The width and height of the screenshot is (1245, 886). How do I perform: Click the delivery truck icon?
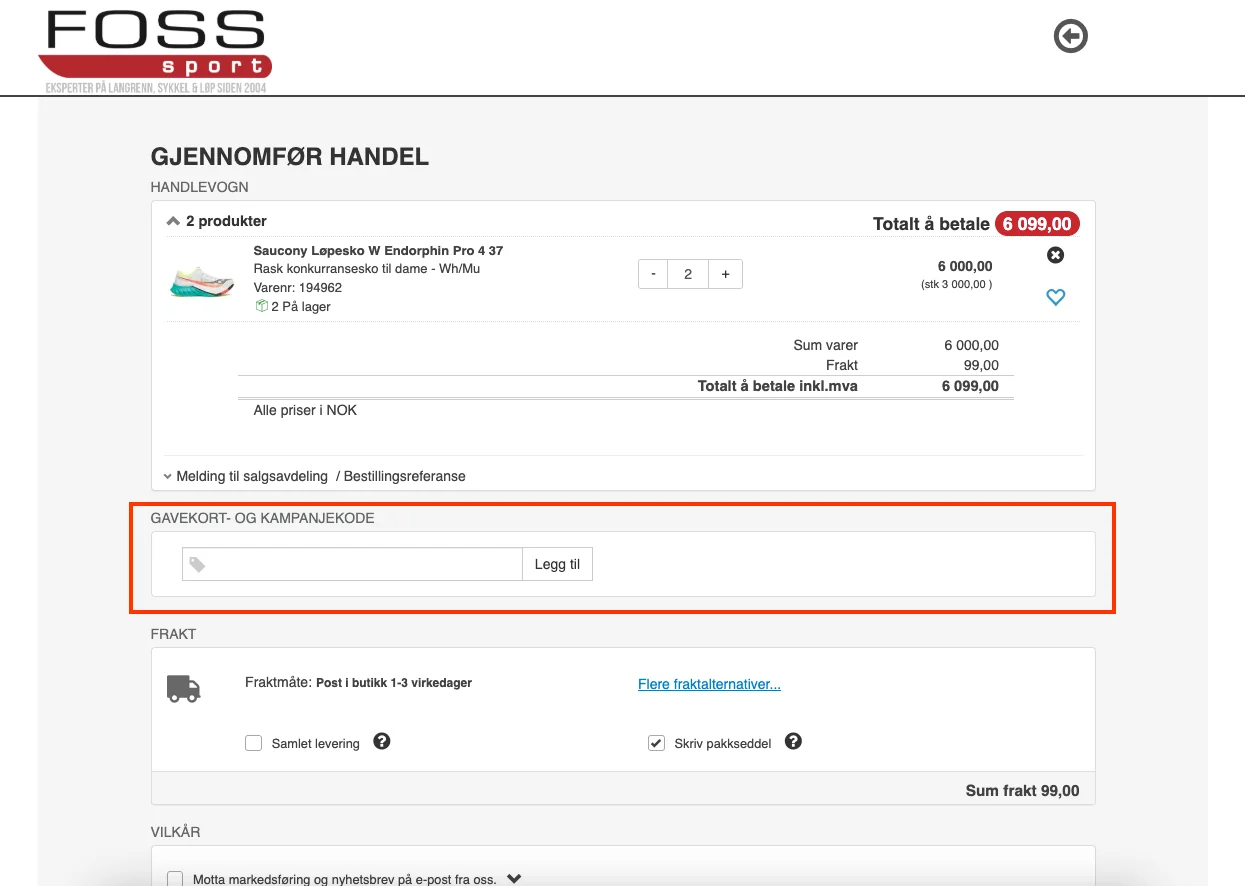point(183,688)
